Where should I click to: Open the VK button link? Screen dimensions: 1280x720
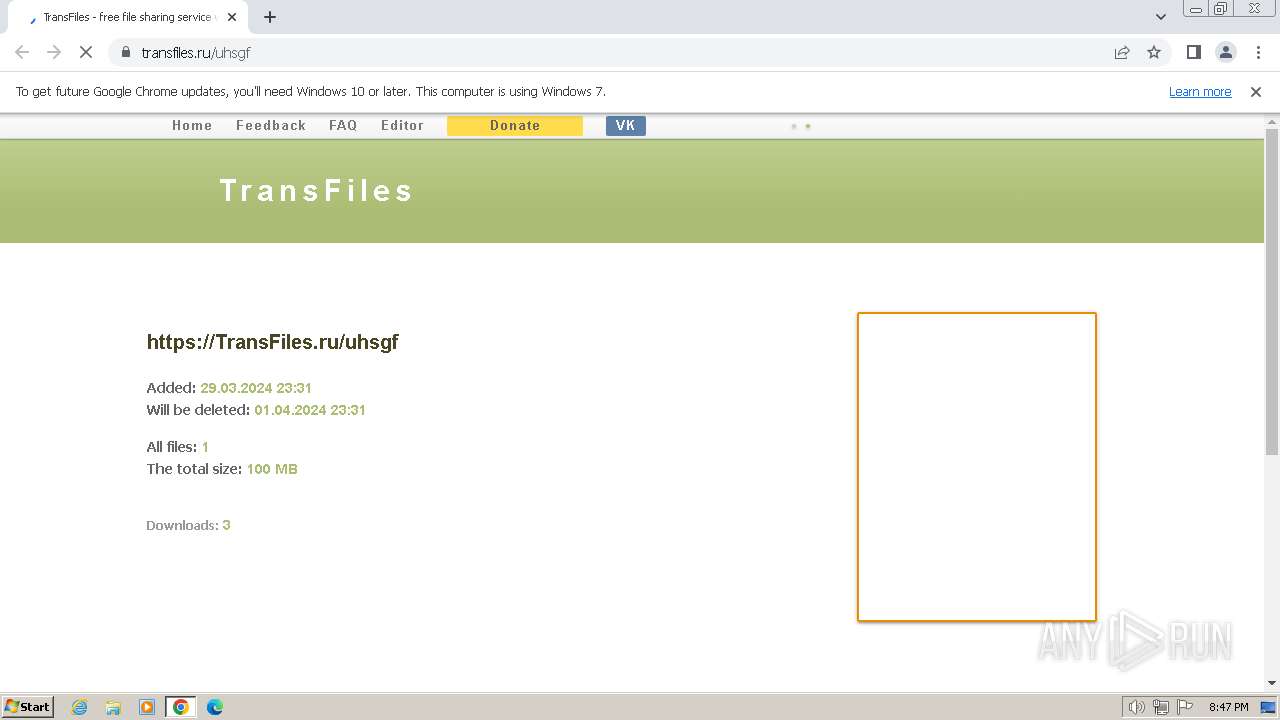(626, 125)
